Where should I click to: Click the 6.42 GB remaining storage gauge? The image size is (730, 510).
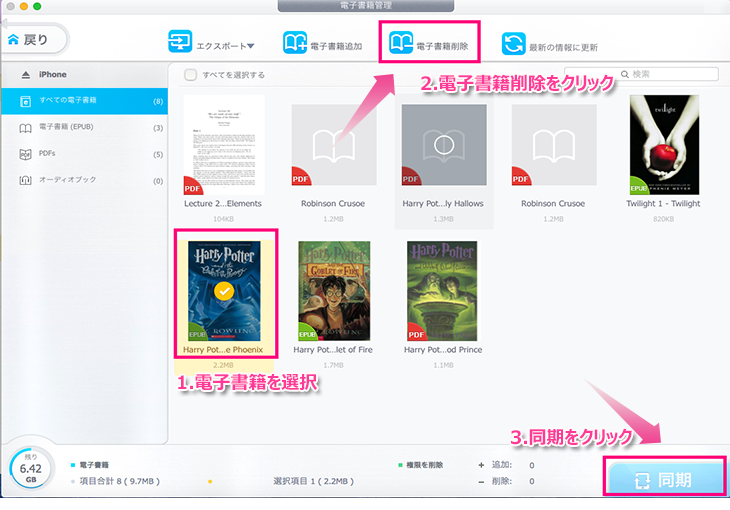(x=31, y=469)
